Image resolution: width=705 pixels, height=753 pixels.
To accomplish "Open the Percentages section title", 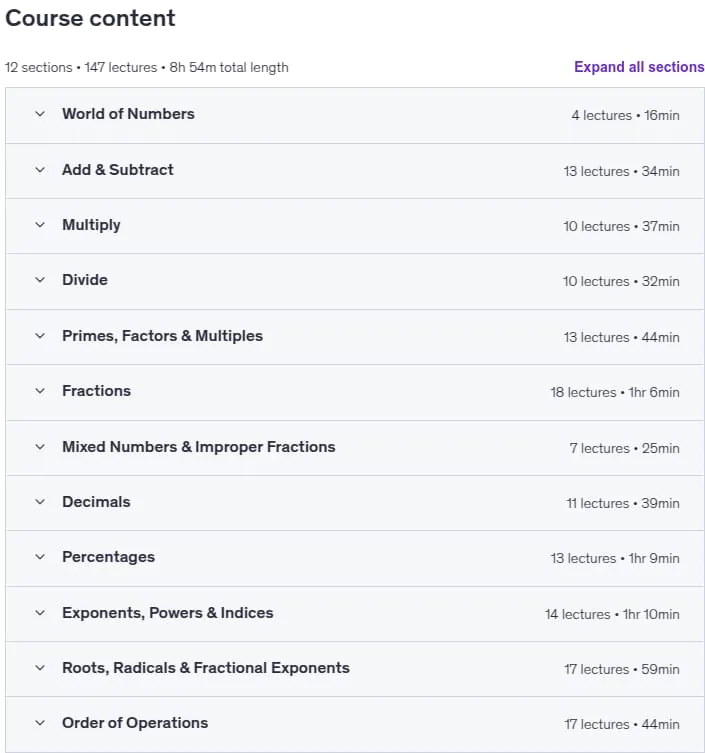I will coord(109,557).
